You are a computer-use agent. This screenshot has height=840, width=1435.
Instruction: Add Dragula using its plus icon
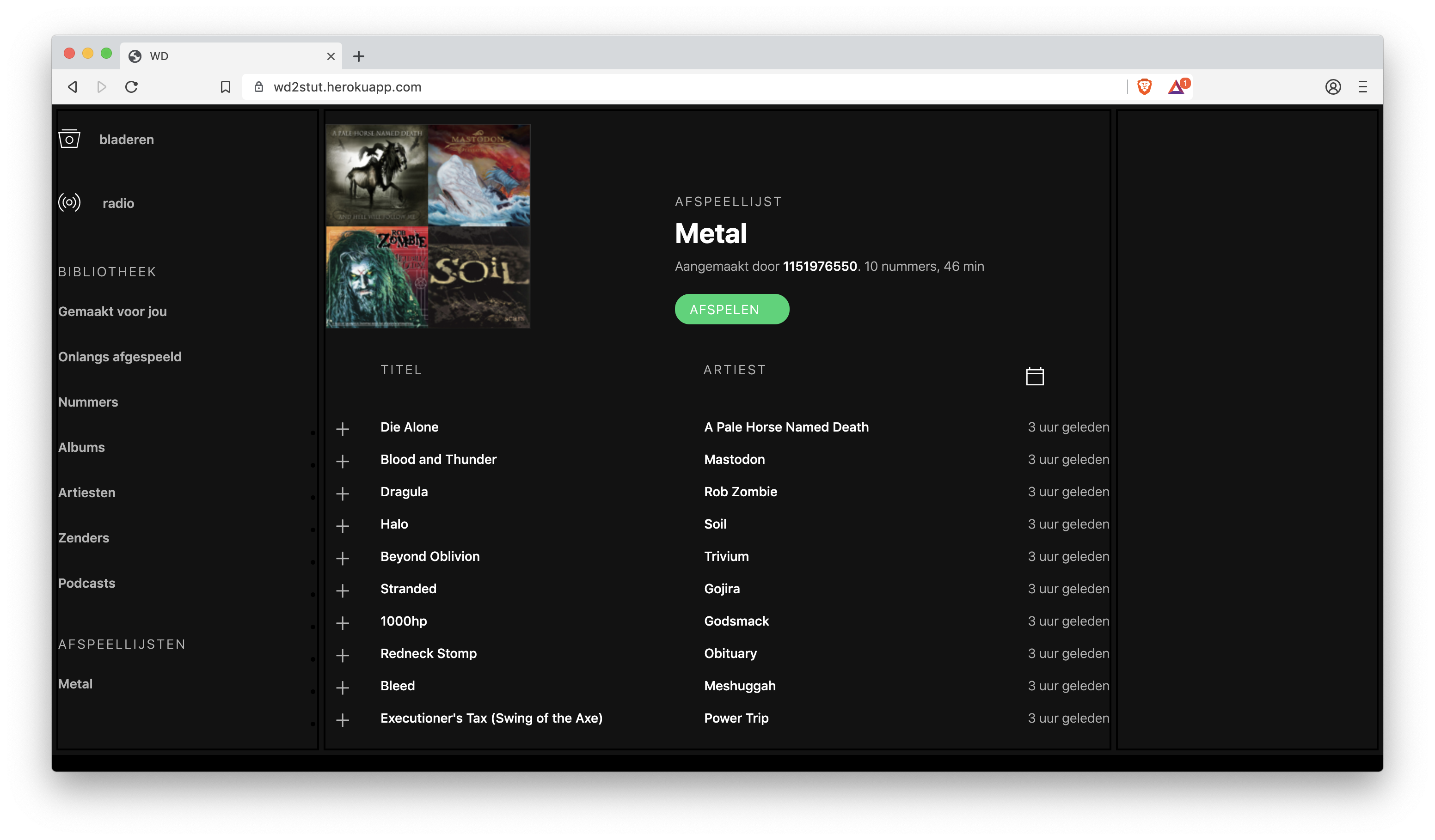[342, 493]
